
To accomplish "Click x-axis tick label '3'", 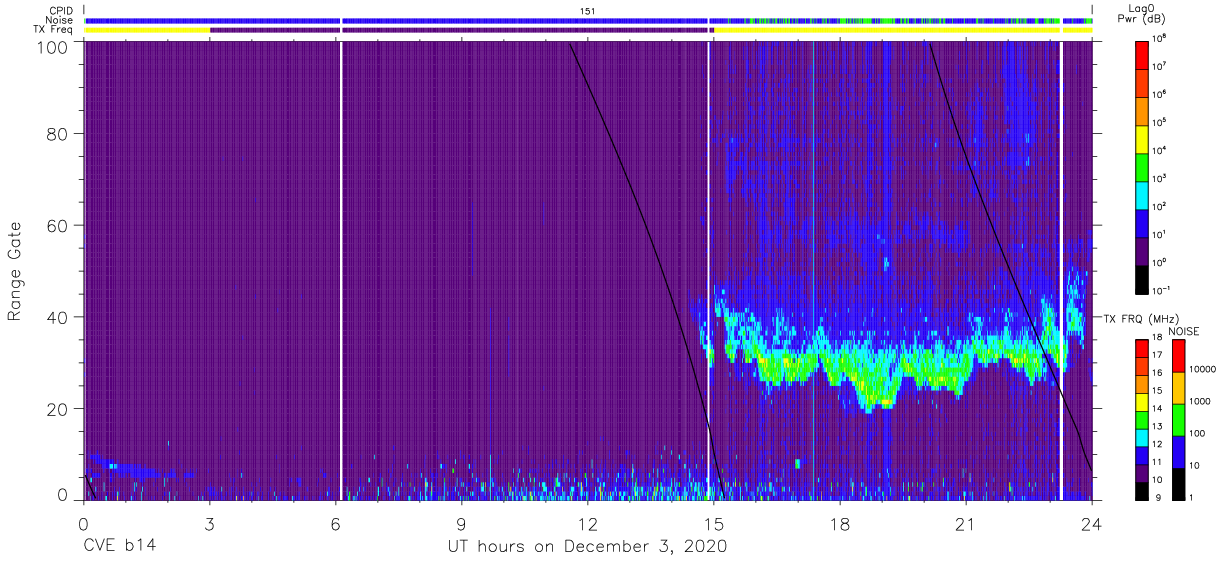I will 209,524.
